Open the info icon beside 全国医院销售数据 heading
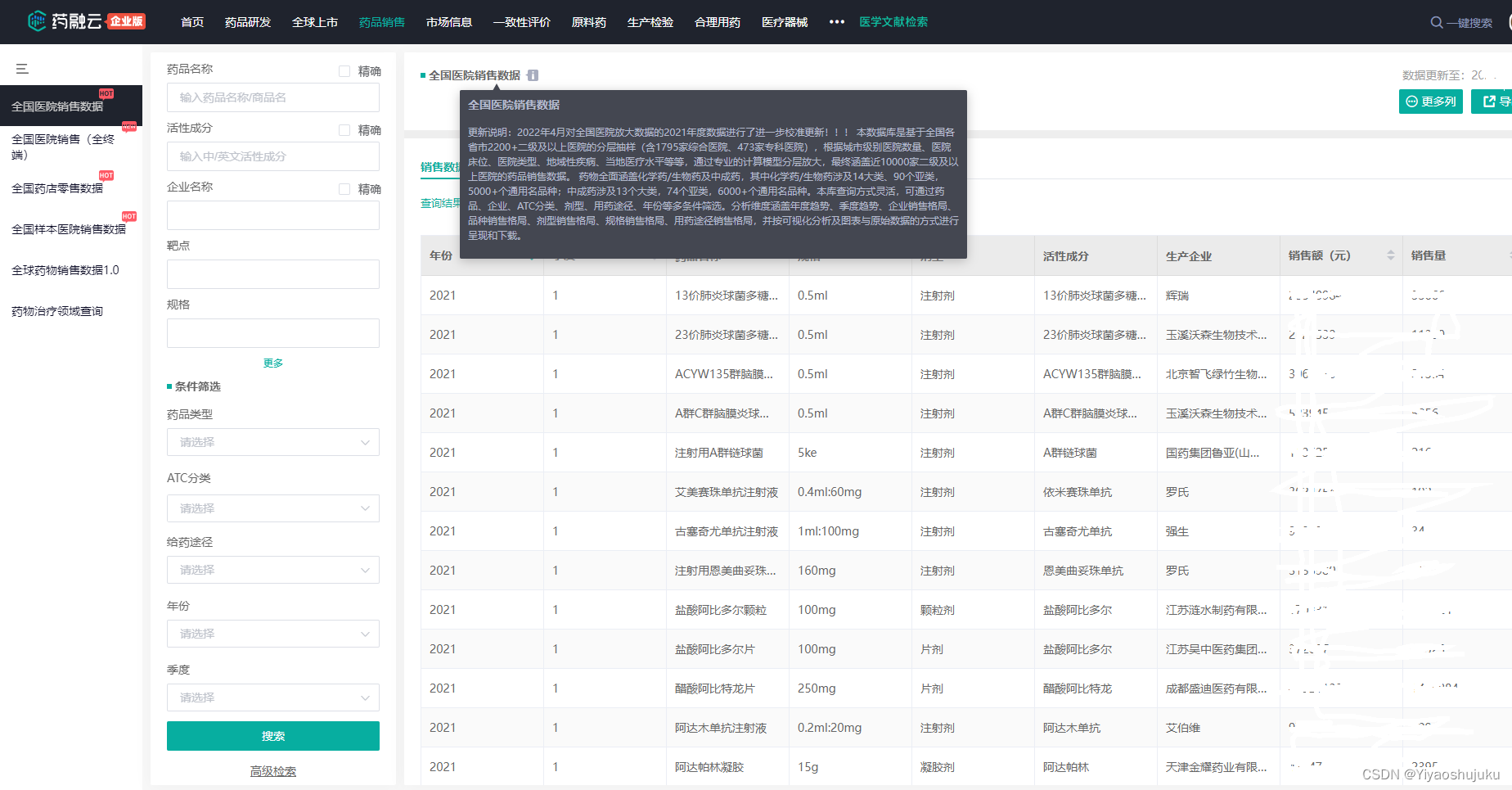The width and height of the screenshot is (1512, 790). pos(533,75)
